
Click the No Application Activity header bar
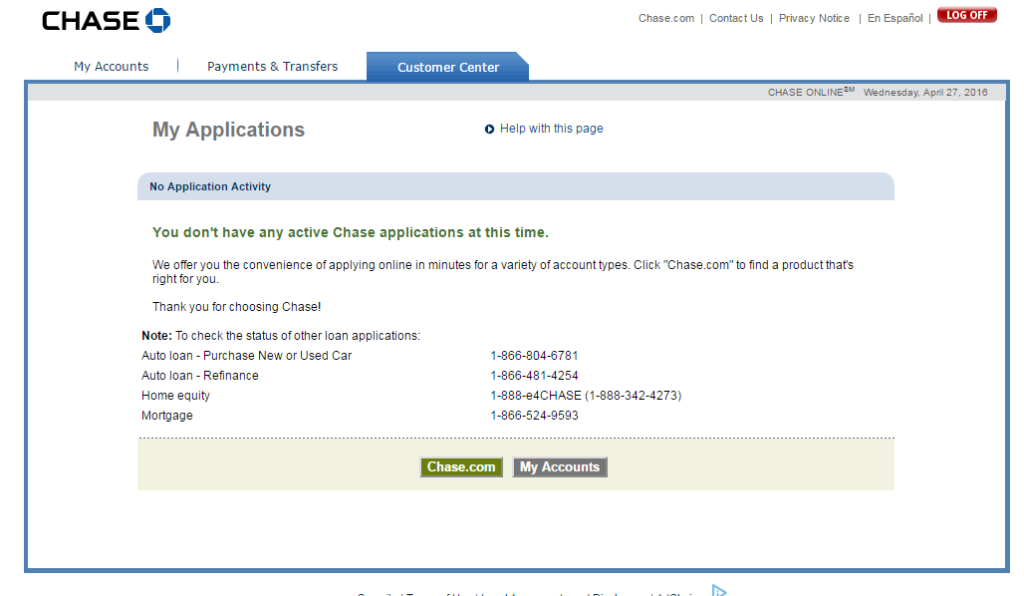516,187
